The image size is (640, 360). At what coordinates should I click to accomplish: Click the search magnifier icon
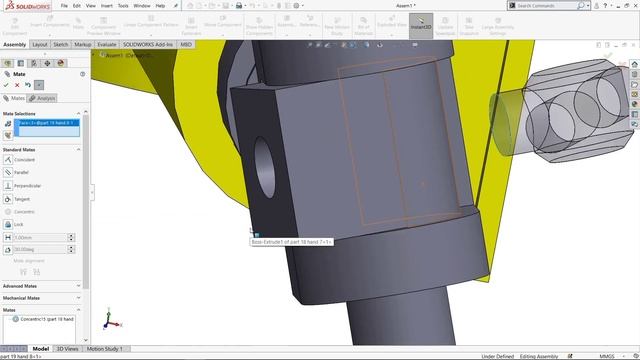tap(580, 6)
